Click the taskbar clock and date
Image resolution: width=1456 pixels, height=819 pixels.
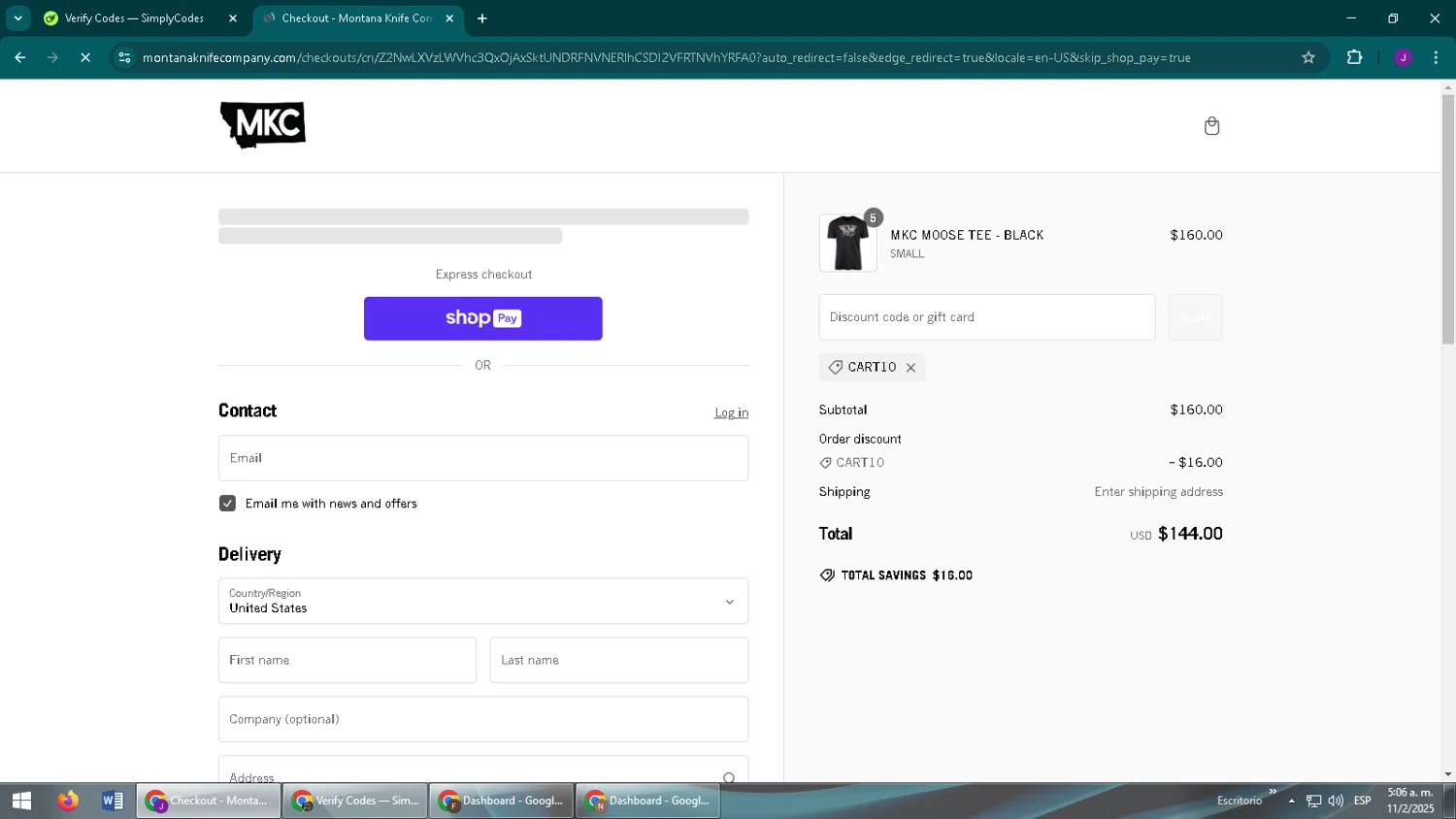click(x=1410, y=801)
